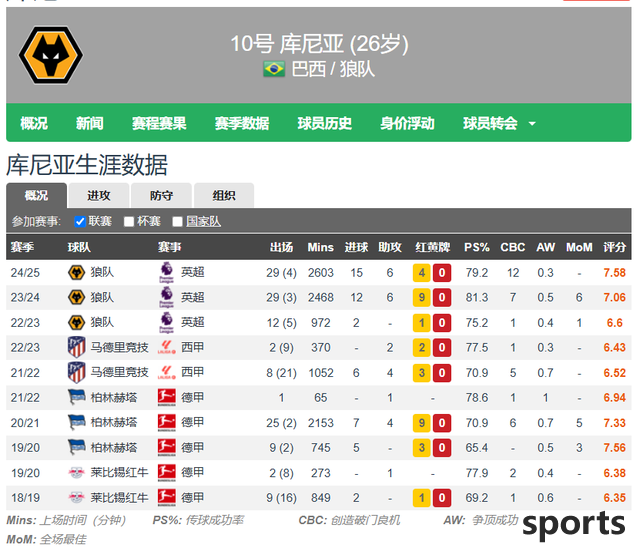640x555 pixels.
Task: Enable the 杯赛 checkbox
Action: coord(129,222)
